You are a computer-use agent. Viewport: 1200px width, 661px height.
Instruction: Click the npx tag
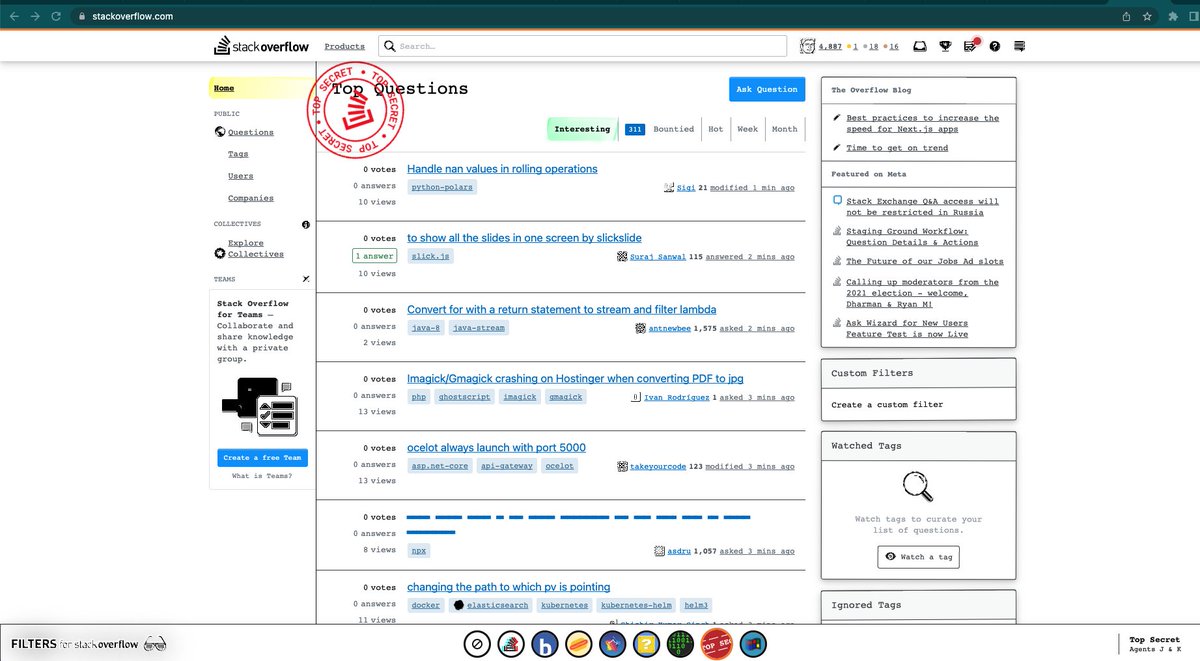coord(418,550)
